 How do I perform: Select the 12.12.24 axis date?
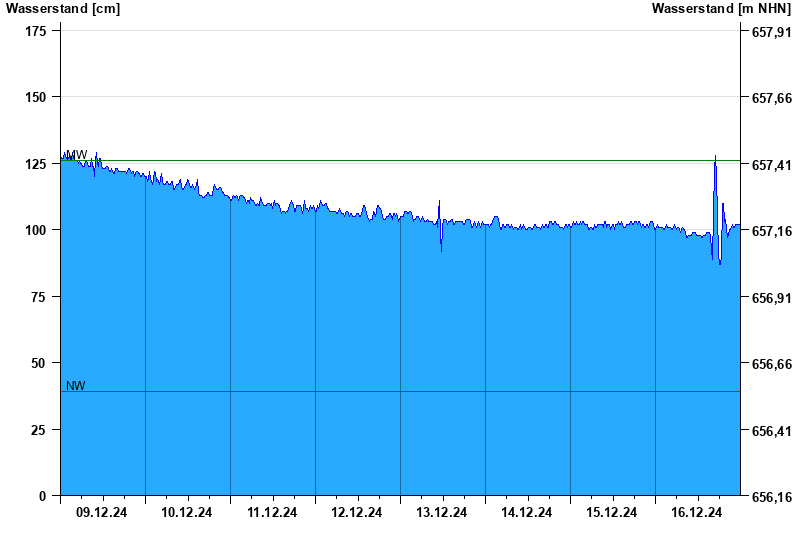coord(356,512)
